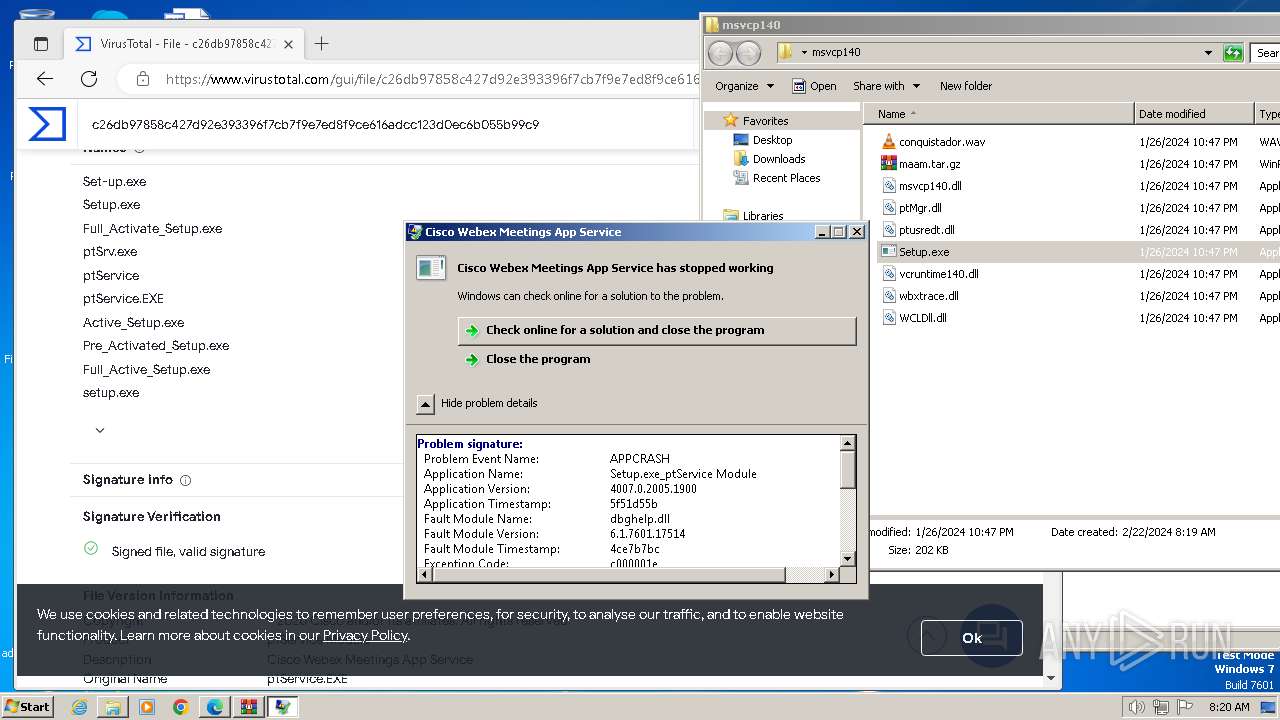
Task: Click the VirusTotal URL address bar
Action: pyautogui.click(x=432, y=79)
